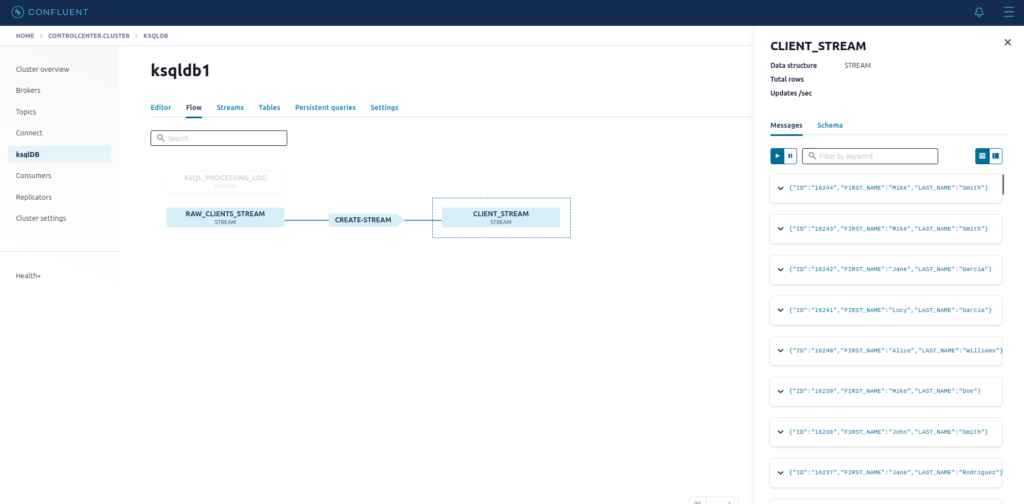The width and height of the screenshot is (1024, 504).
Task: Expand the message with ID 16242
Action: coord(780,269)
